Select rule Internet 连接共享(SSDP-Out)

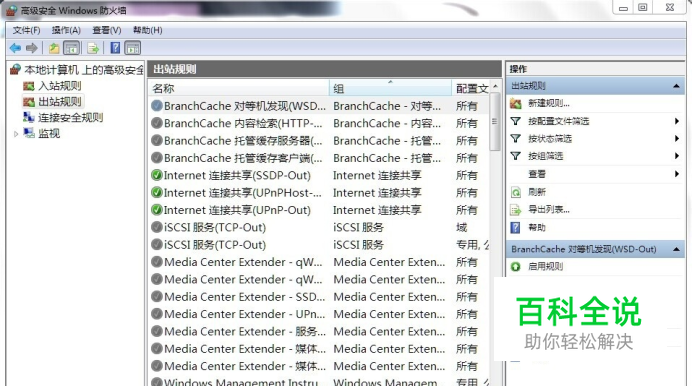tap(237, 175)
